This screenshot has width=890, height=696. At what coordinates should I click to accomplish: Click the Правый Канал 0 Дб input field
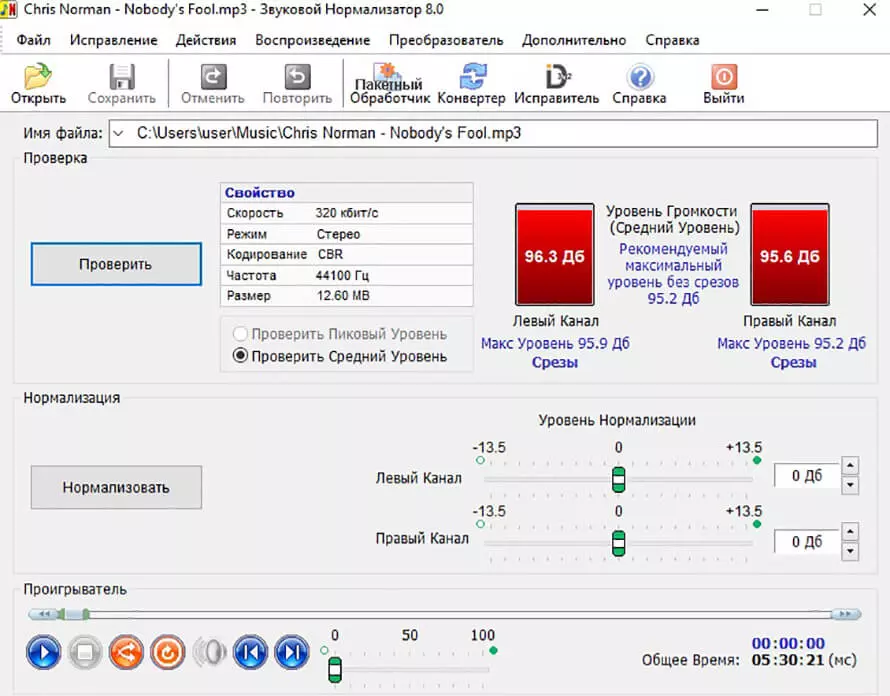(x=807, y=542)
